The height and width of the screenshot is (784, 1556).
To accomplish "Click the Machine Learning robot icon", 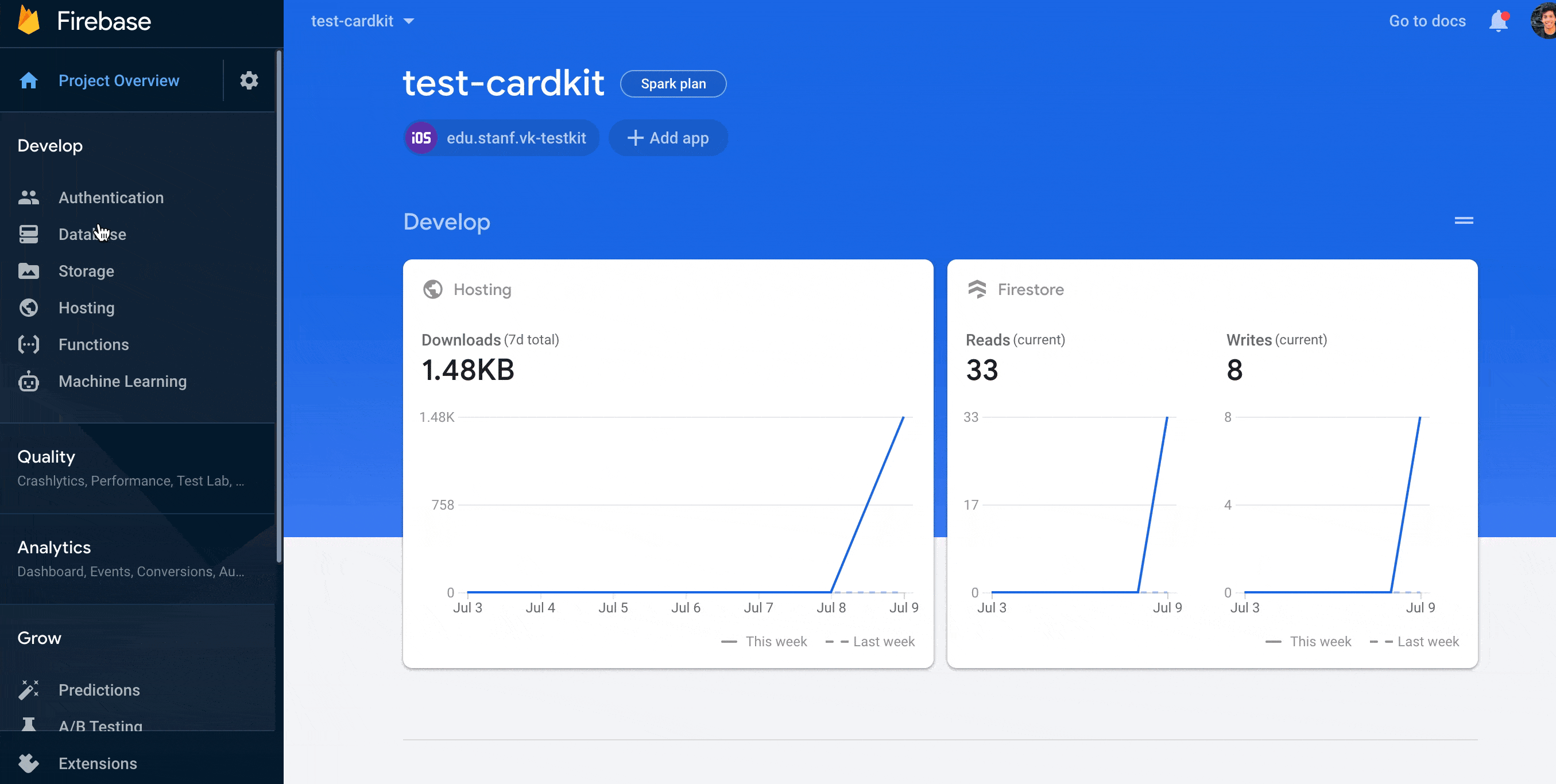I will click(x=28, y=382).
